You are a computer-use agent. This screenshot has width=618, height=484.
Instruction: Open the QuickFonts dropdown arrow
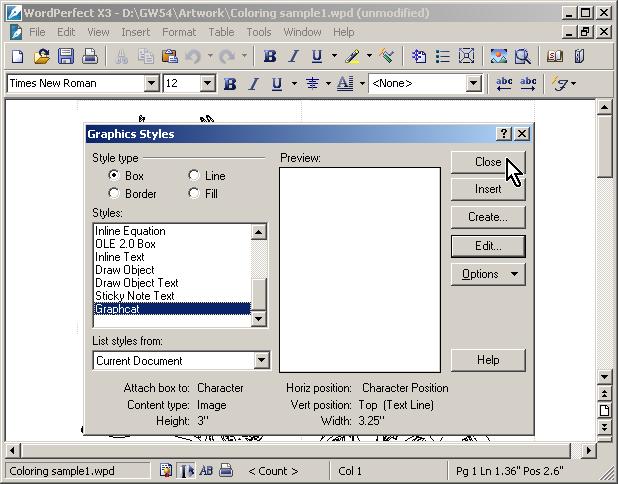(x=573, y=84)
